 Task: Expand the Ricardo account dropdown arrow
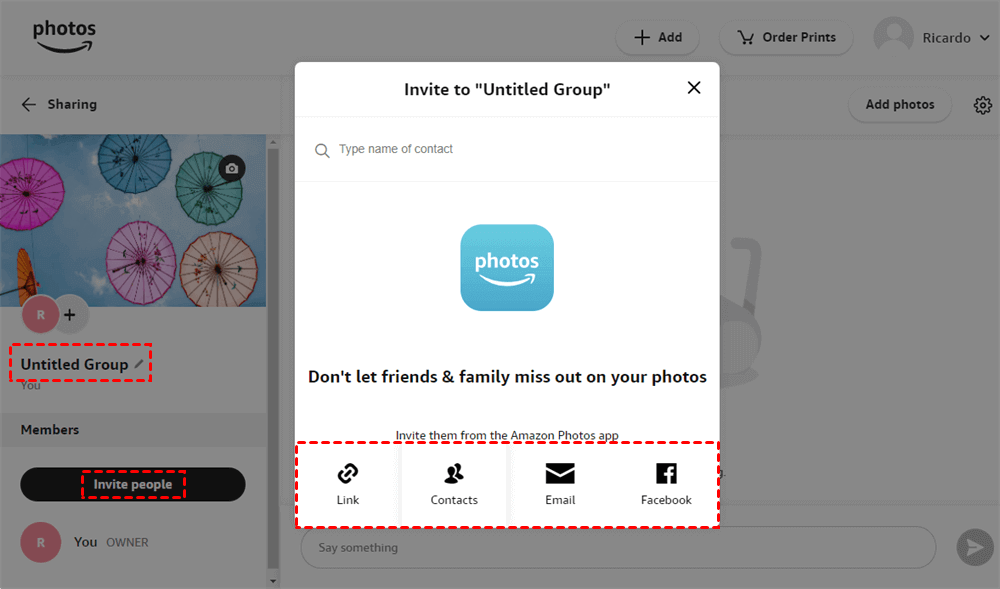tap(985, 38)
